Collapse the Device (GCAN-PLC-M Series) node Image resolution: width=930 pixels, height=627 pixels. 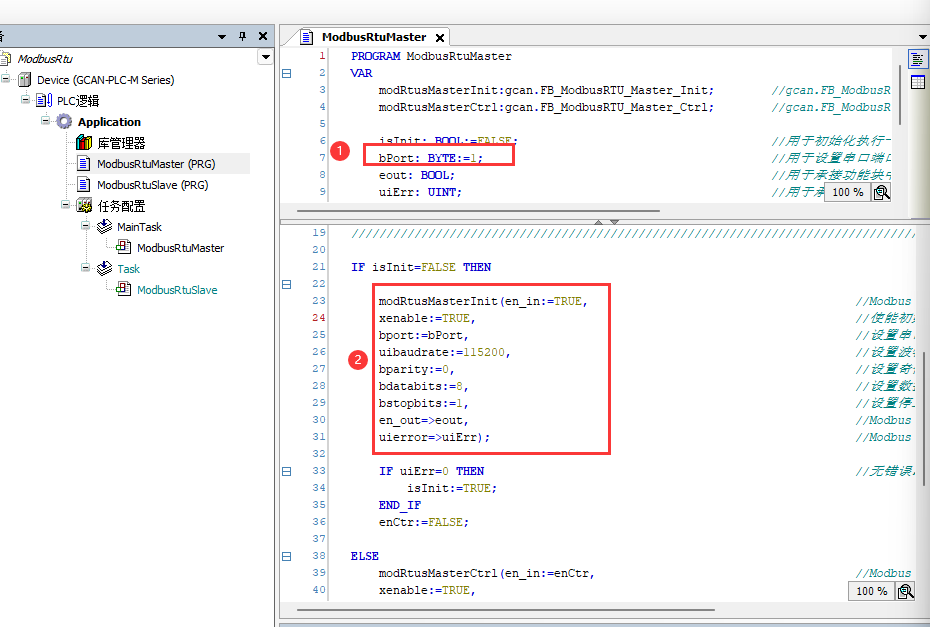coord(6,80)
